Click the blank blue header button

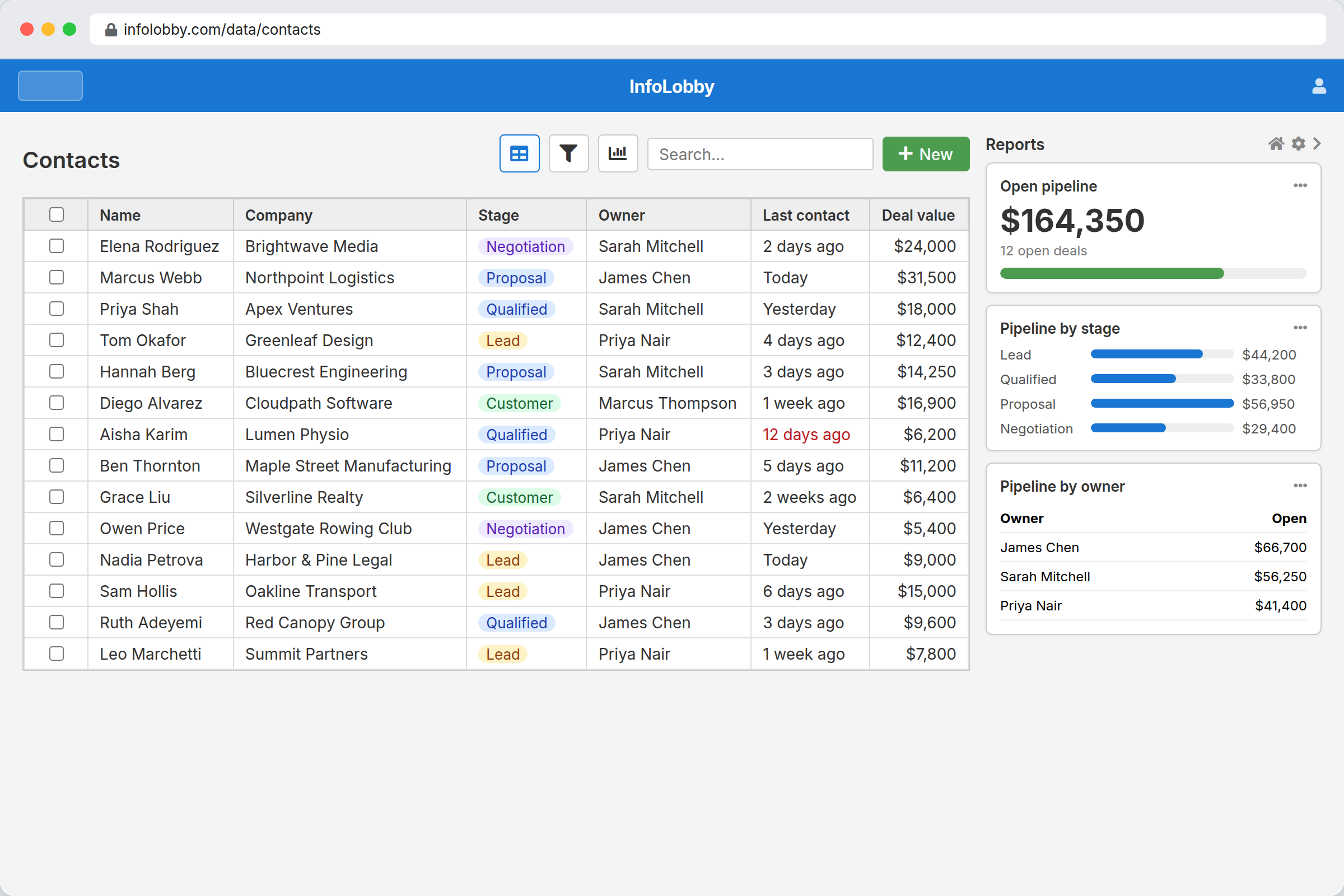tap(50, 86)
